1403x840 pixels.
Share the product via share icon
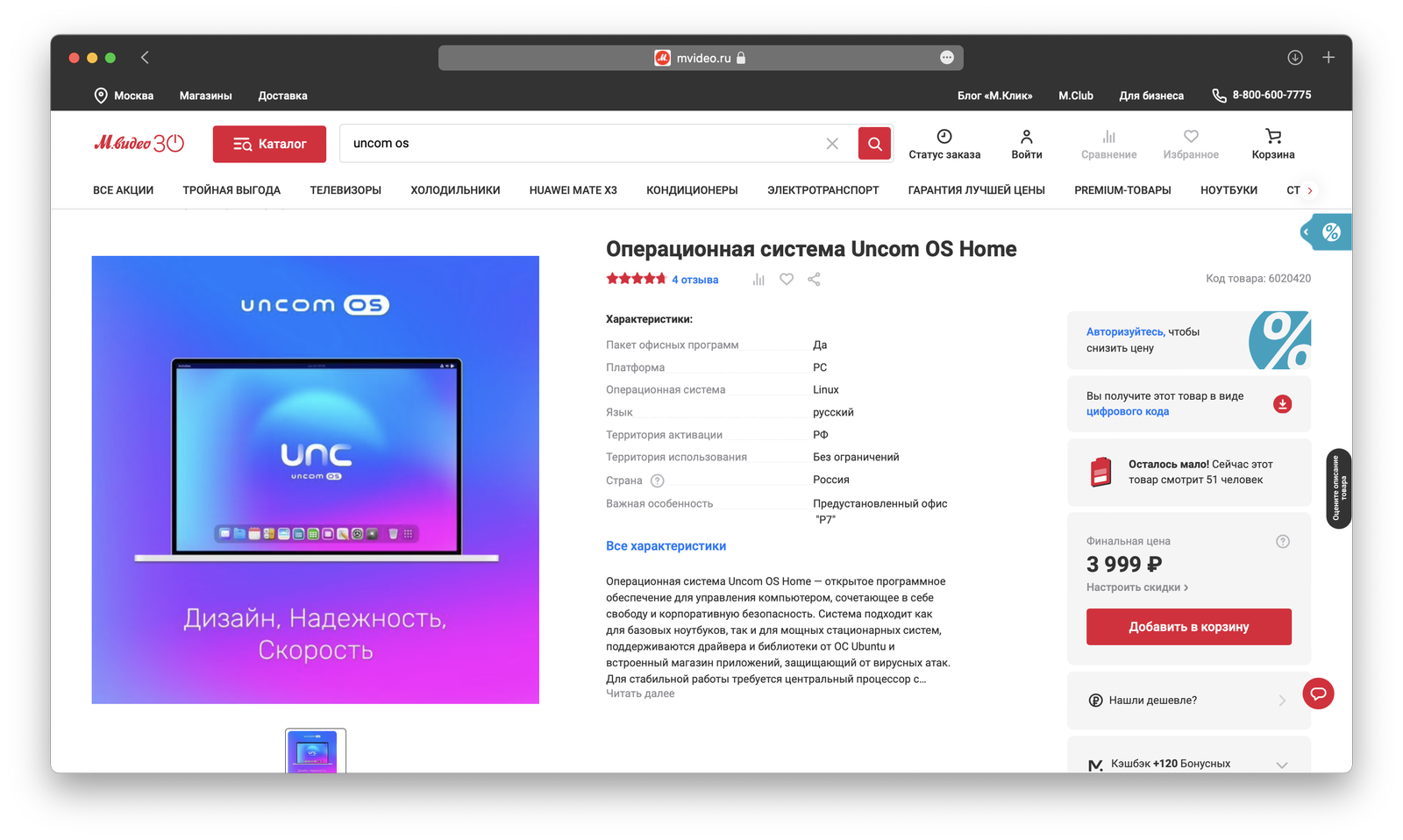[x=814, y=279]
